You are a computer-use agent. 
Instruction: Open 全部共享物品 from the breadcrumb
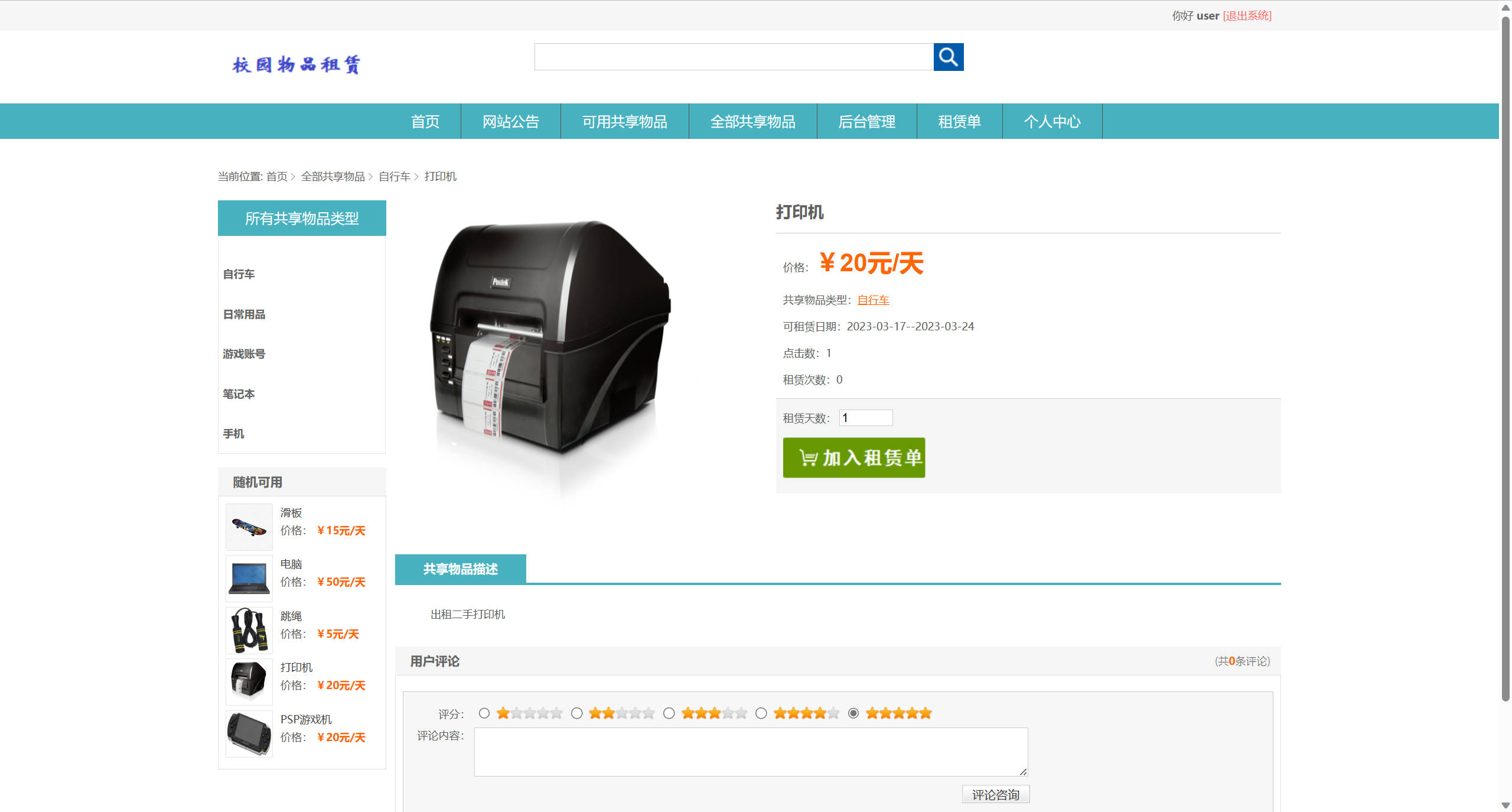click(333, 176)
